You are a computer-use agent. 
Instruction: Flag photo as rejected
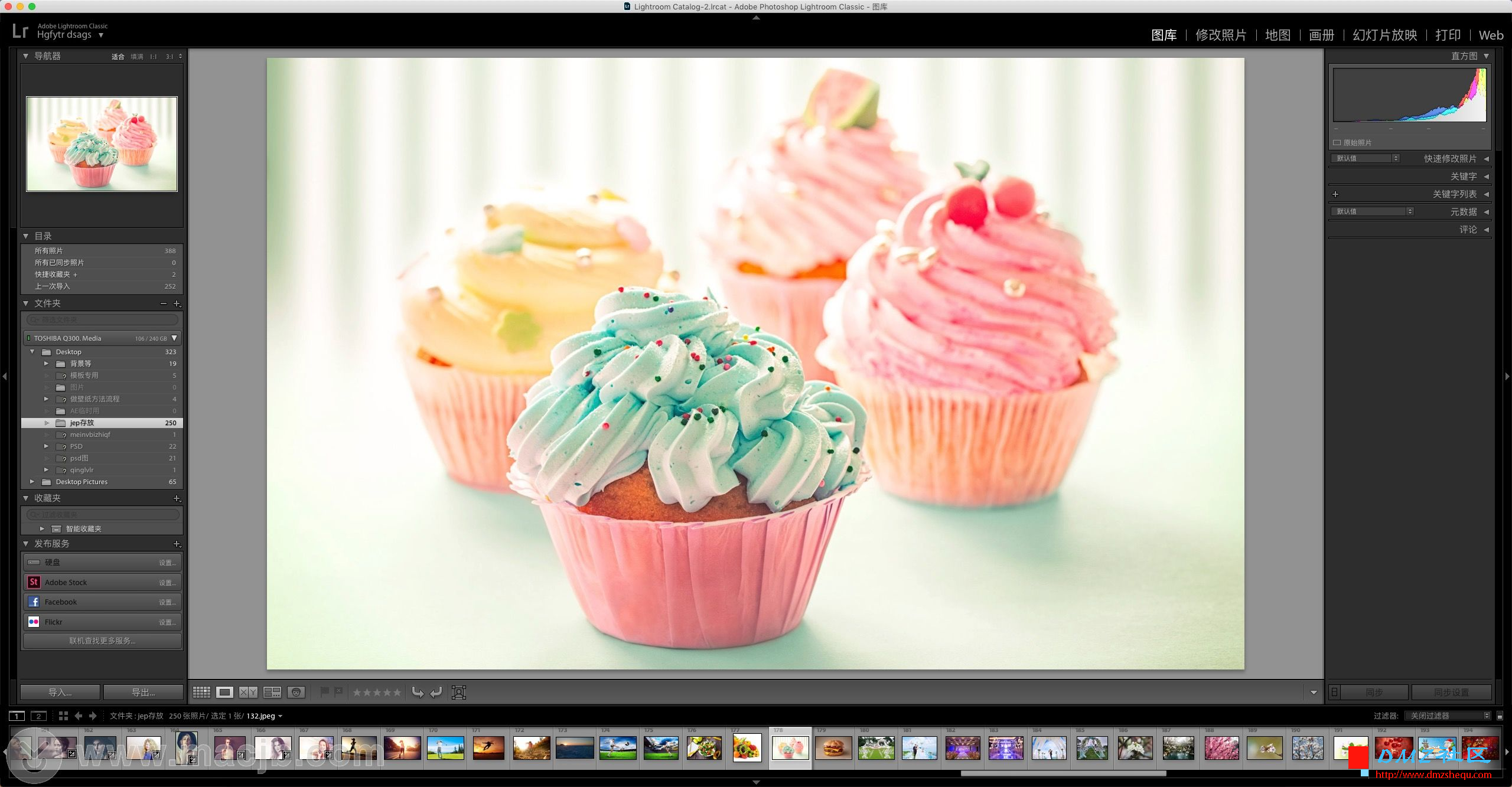pos(338,691)
